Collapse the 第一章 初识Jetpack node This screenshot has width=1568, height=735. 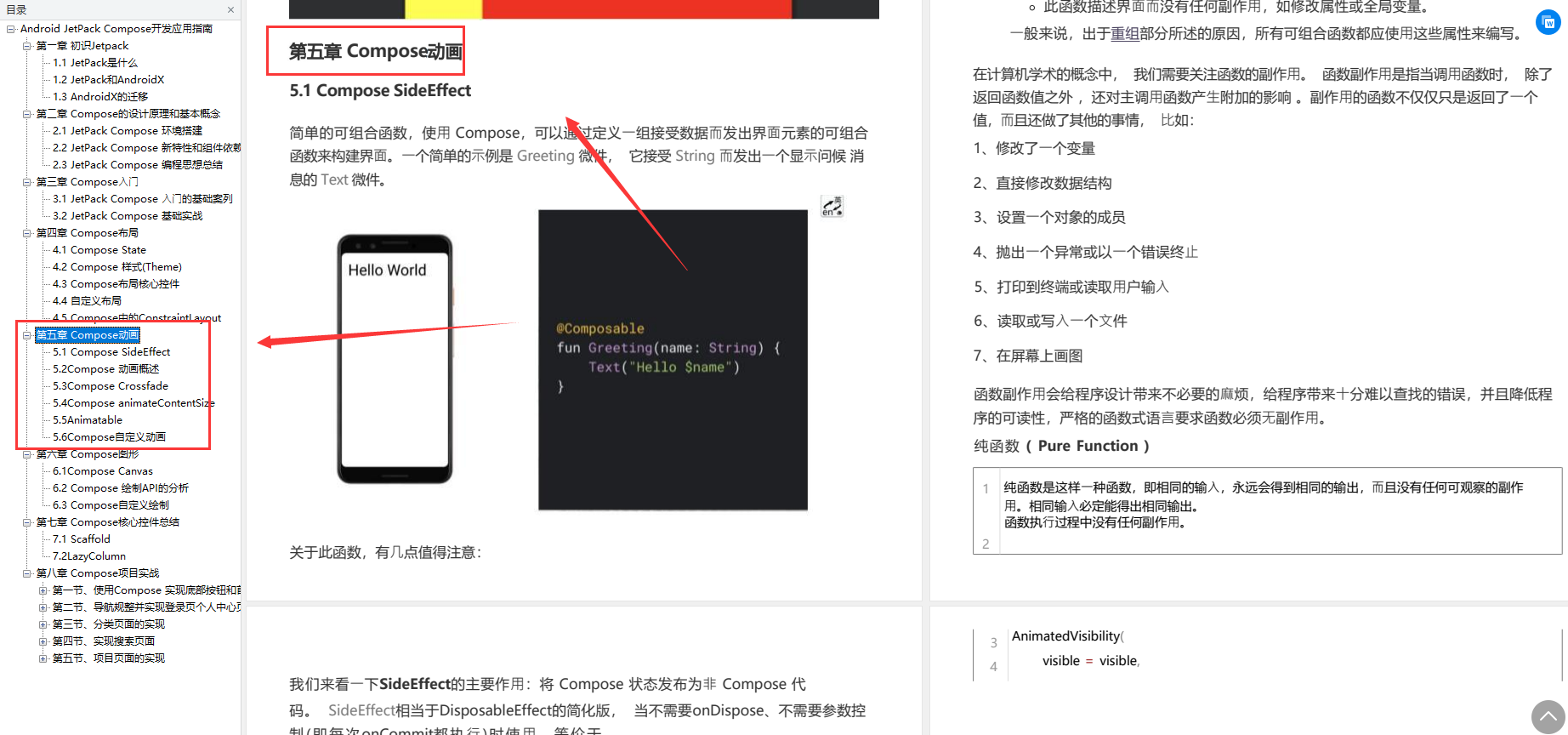(26, 46)
